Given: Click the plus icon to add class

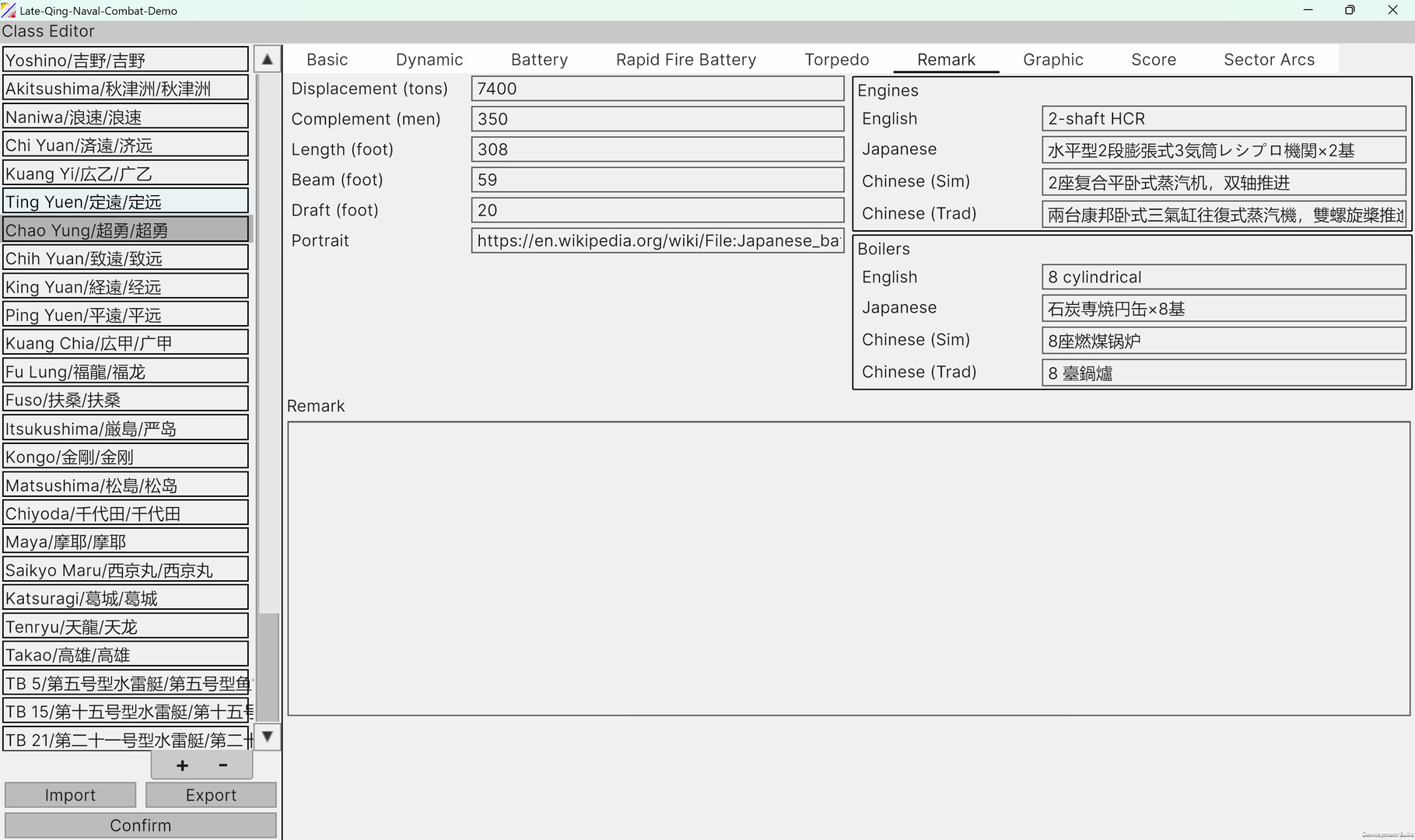Looking at the screenshot, I should [x=182, y=765].
